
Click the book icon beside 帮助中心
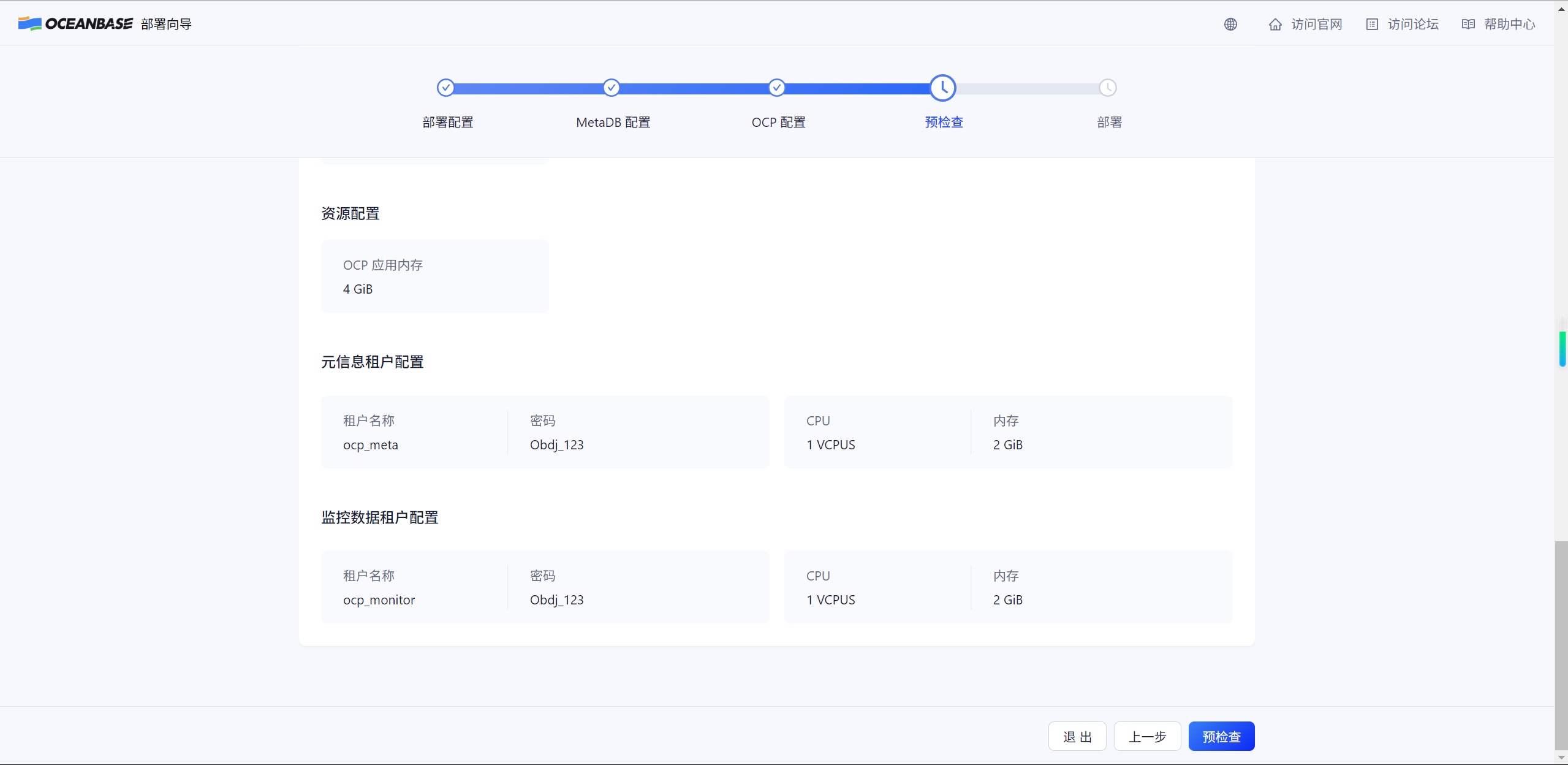click(1468, 25)
